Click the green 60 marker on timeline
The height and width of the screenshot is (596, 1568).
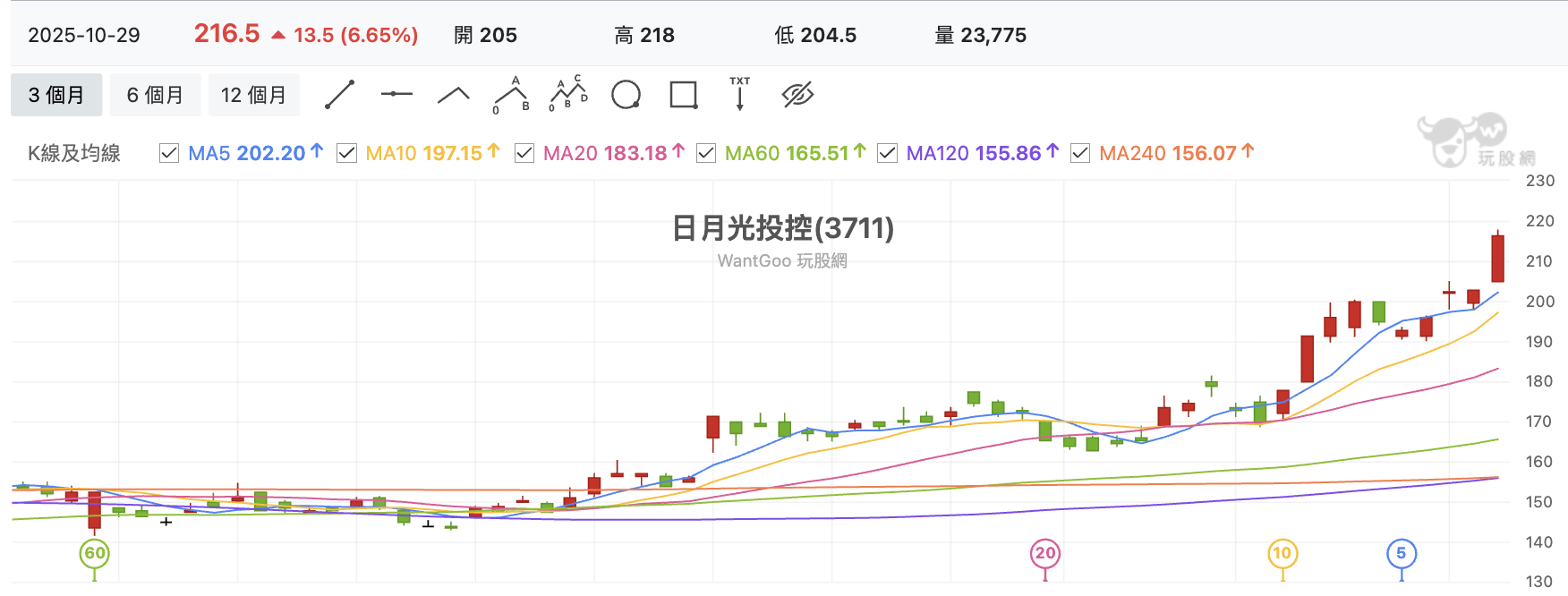coord(95,553)
